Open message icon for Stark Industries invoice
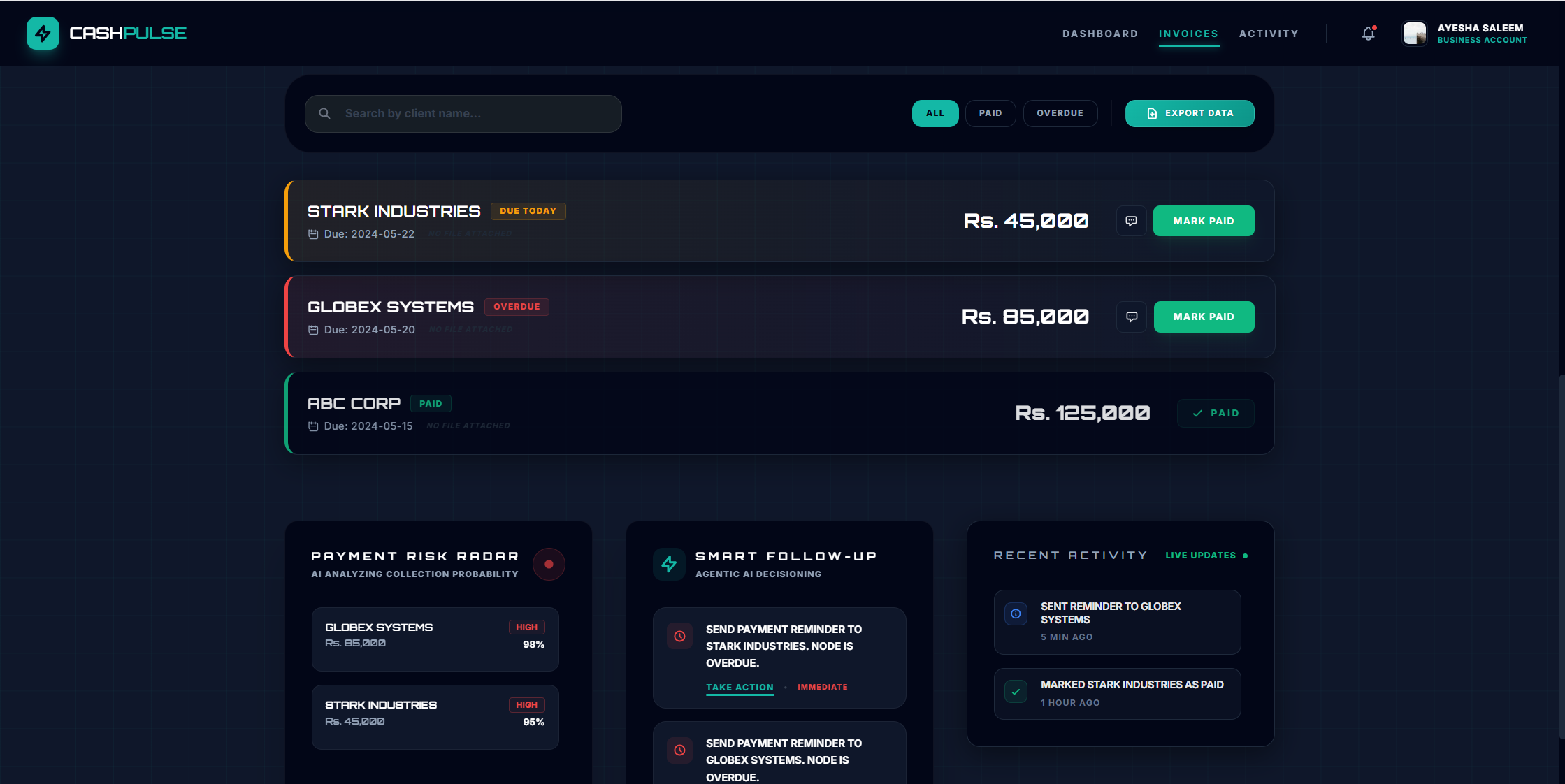Screen dimensions: 1565x784 coord(1131,221)
